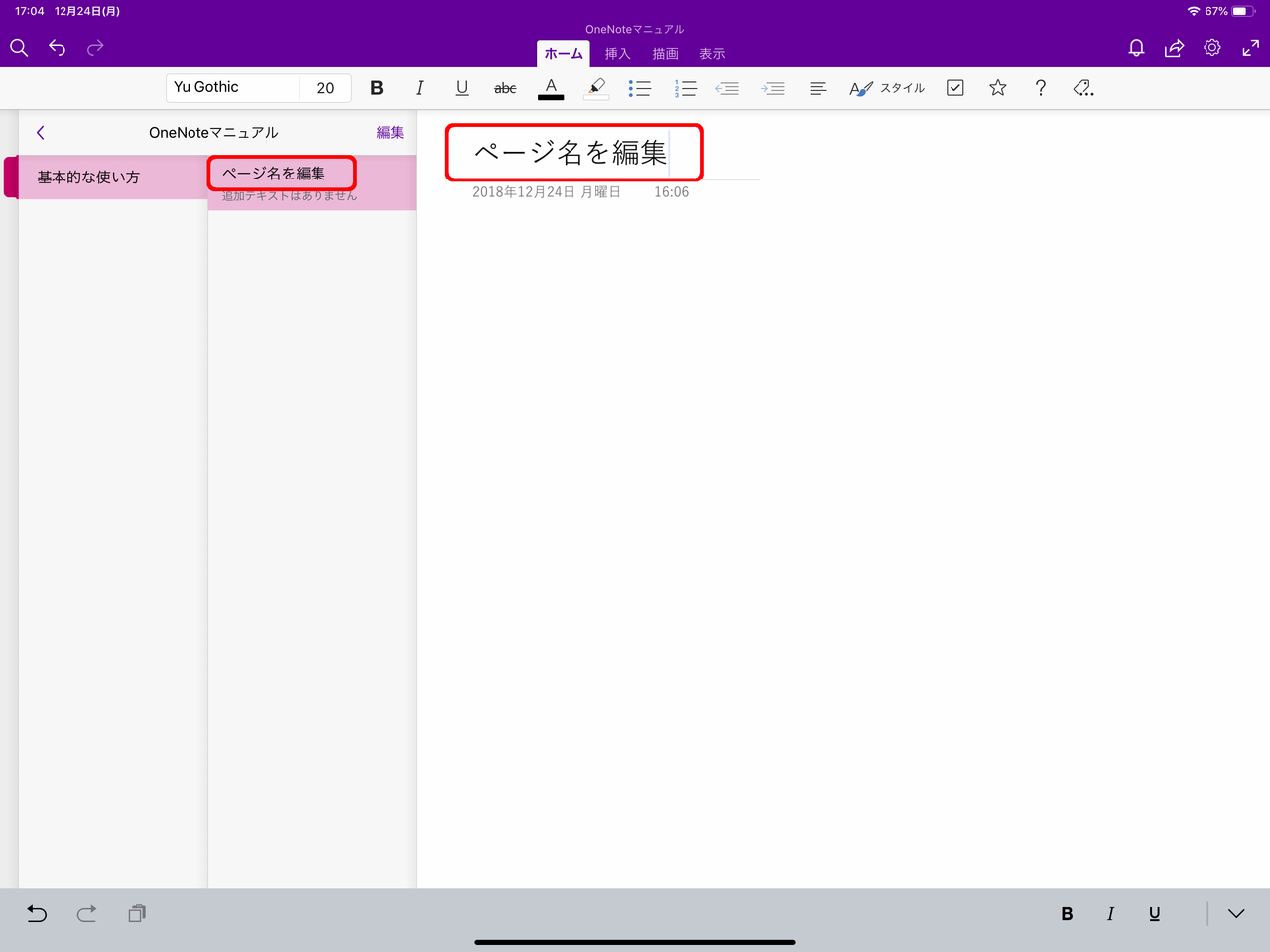Share the notebook via share icon
Screen dimensions: 1270x952
pyautogui.click(x=1174, y=48)
